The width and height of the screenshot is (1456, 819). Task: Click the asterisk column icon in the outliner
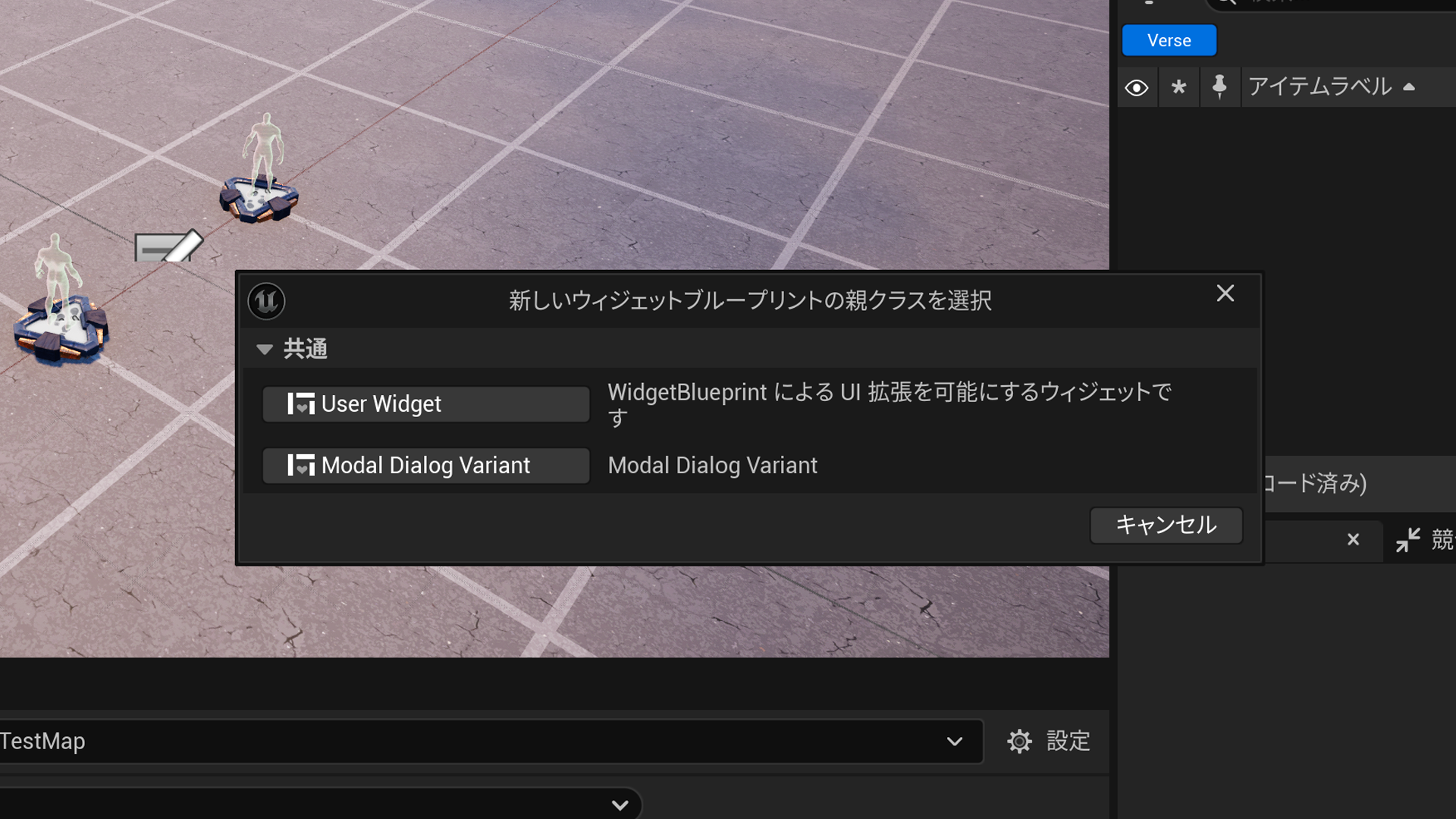1178,86
